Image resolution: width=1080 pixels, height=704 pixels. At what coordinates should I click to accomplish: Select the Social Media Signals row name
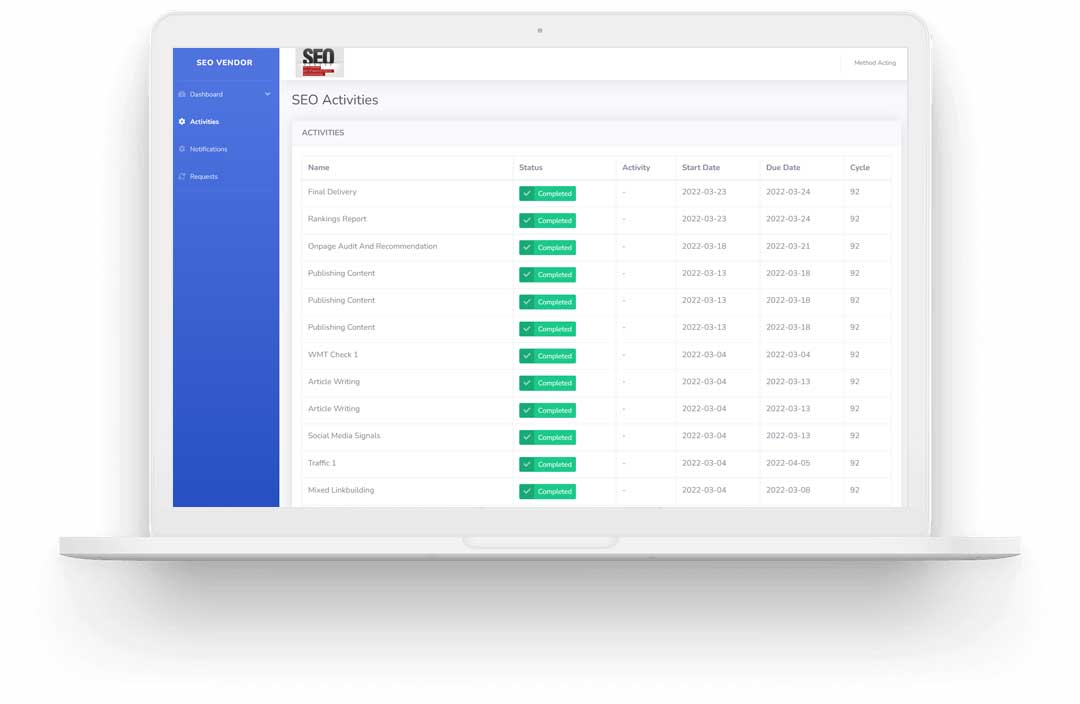[x=344, y=436]
